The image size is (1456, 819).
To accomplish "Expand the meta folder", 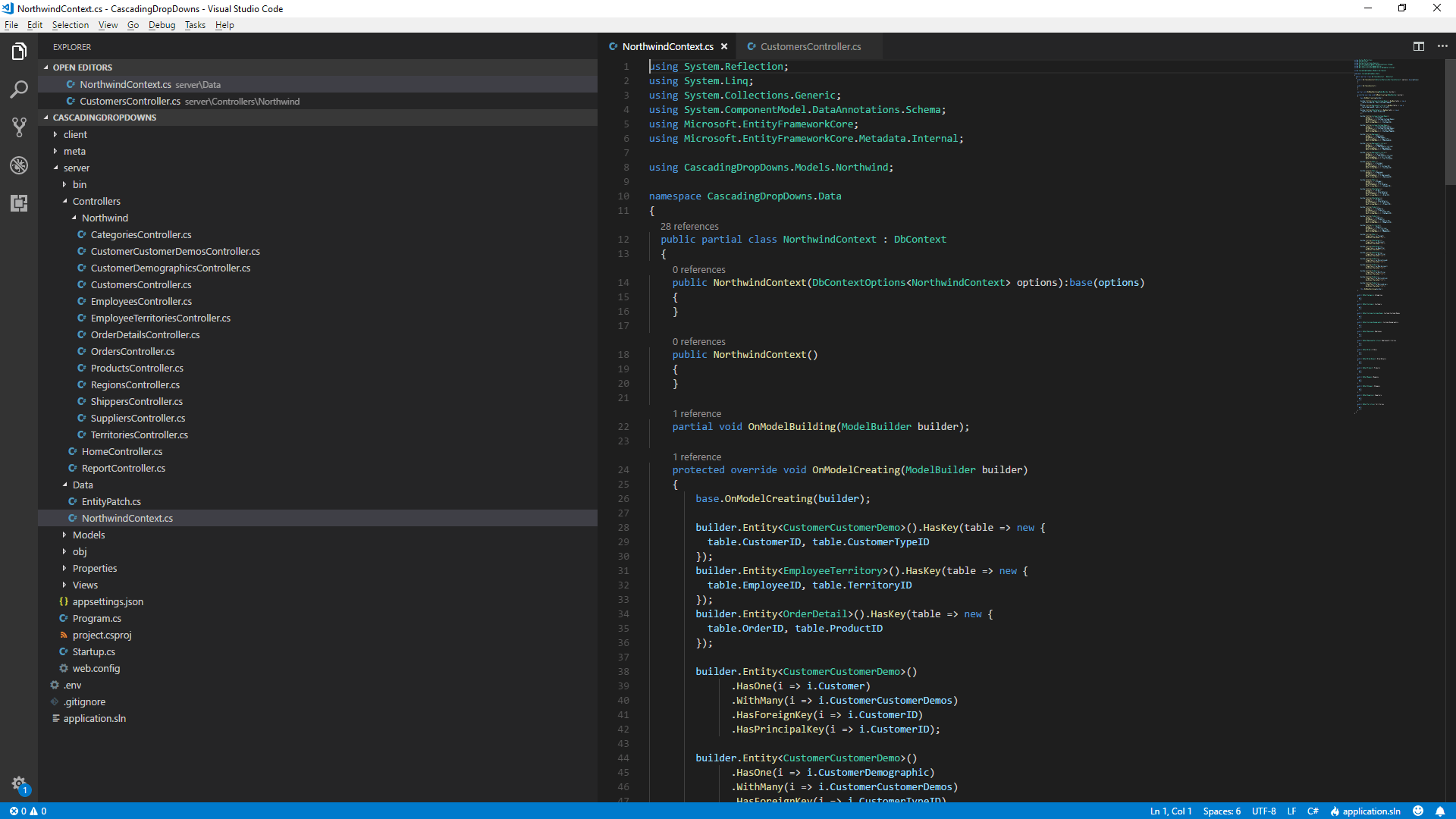I will pos(55,152).
